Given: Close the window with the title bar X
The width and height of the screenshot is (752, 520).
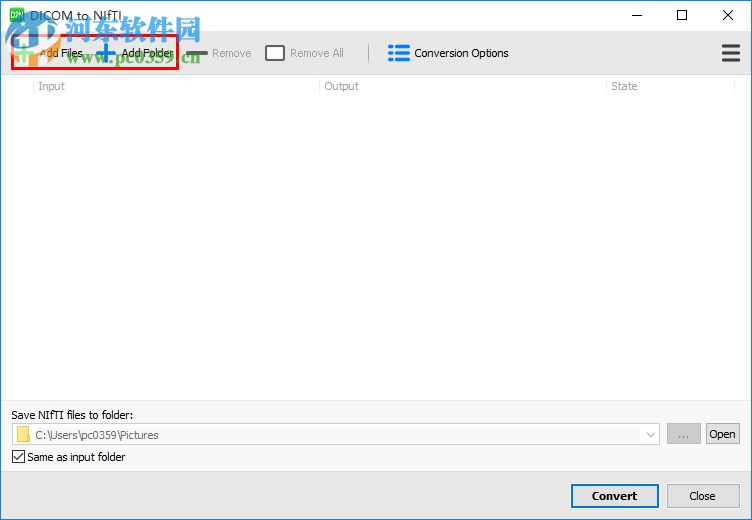Looking at the screenshot, I should 728,15.
